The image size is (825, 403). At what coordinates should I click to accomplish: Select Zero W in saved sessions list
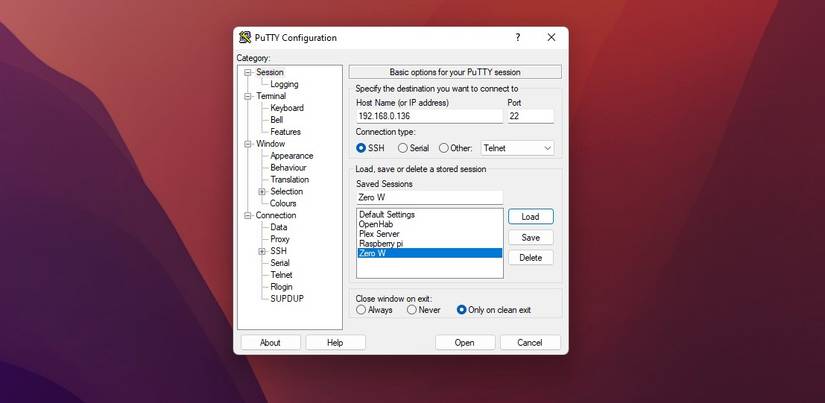[429, 253]
